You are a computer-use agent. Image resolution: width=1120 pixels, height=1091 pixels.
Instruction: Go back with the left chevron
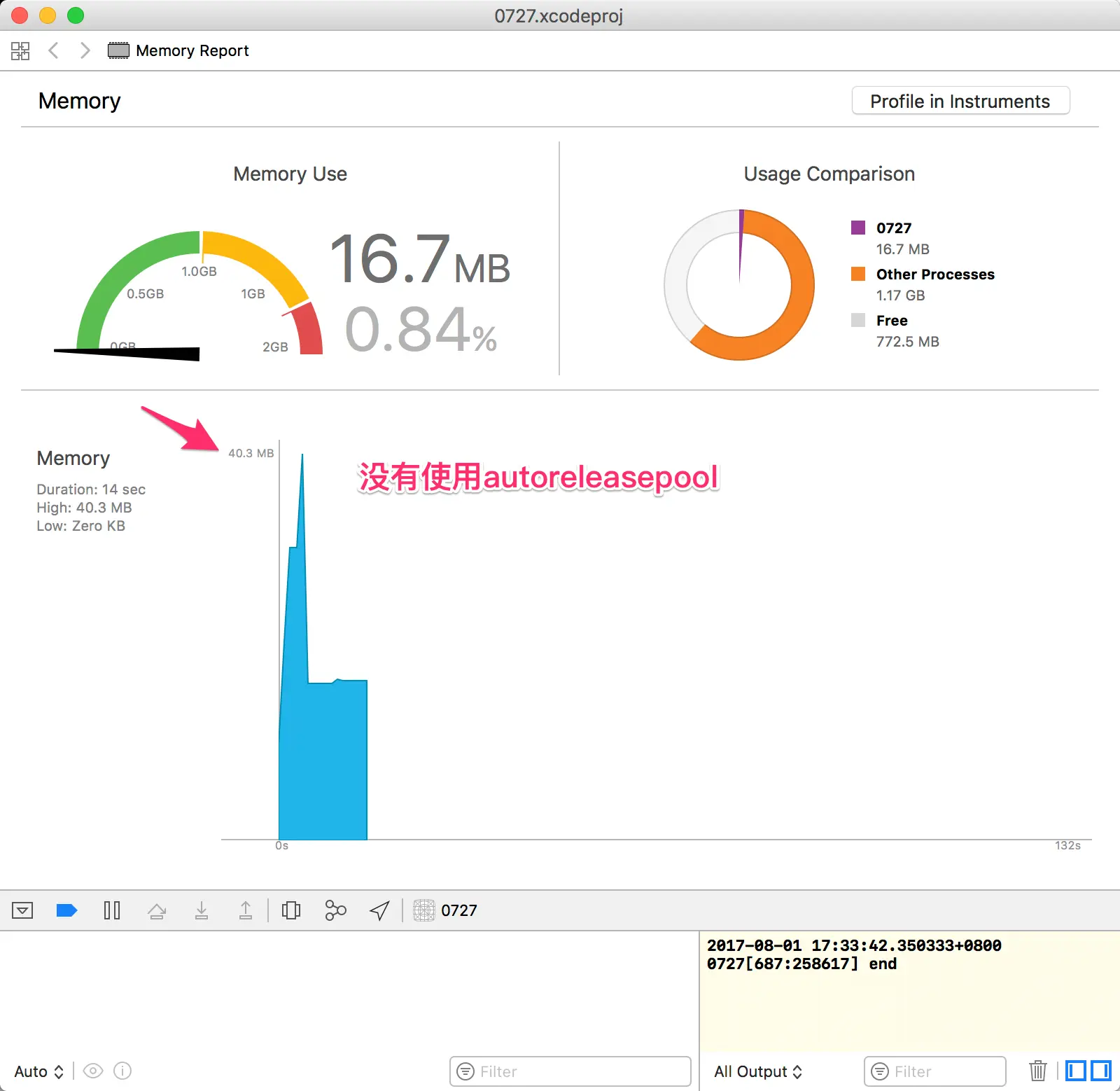point(53,50)
